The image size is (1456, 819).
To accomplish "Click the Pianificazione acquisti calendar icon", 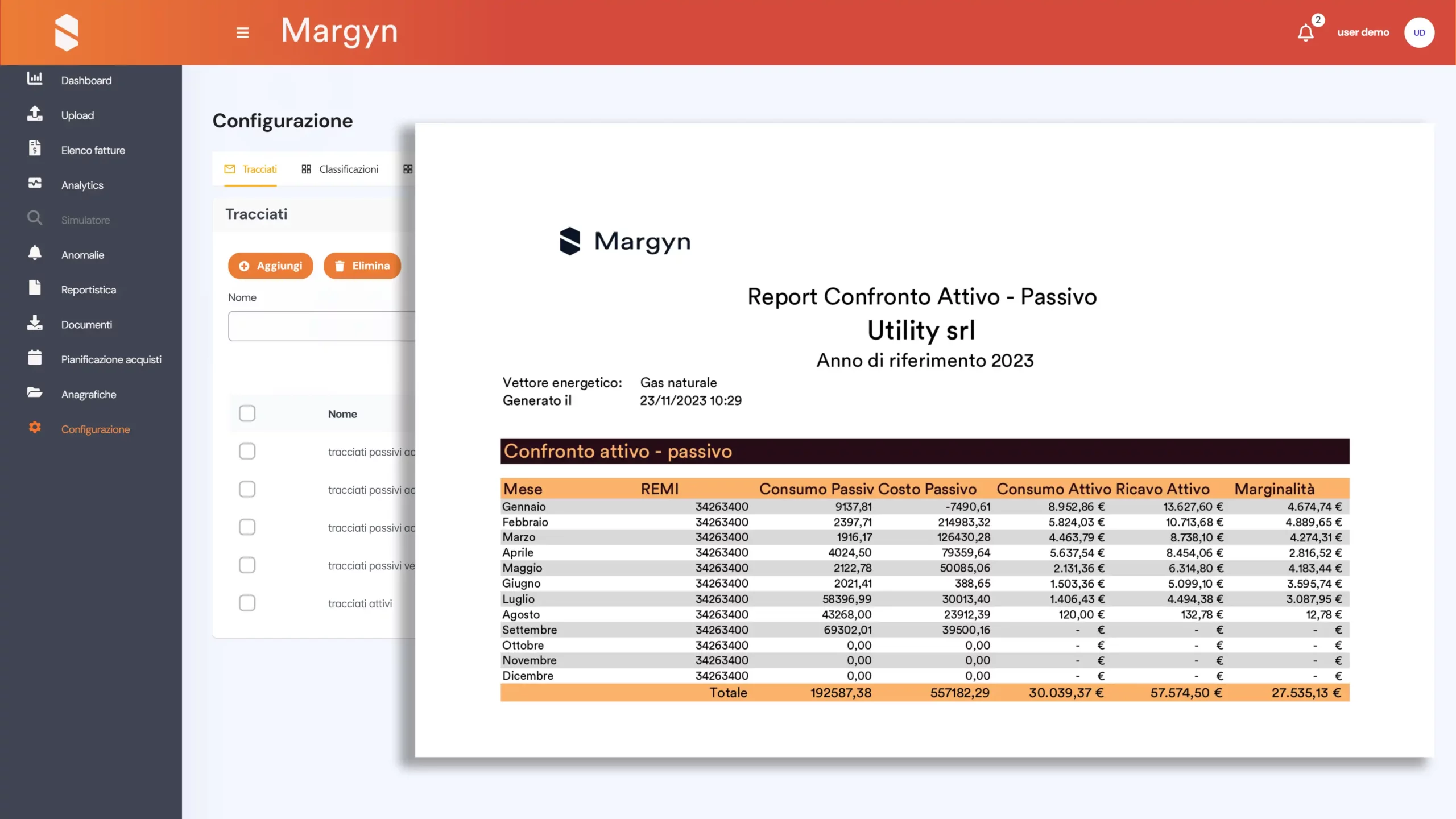I will tap(35, 358).
